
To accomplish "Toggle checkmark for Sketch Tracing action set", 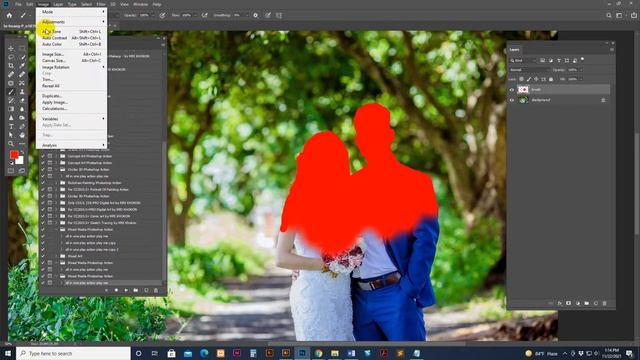I will pyautogui.click(x=43, y=223).
